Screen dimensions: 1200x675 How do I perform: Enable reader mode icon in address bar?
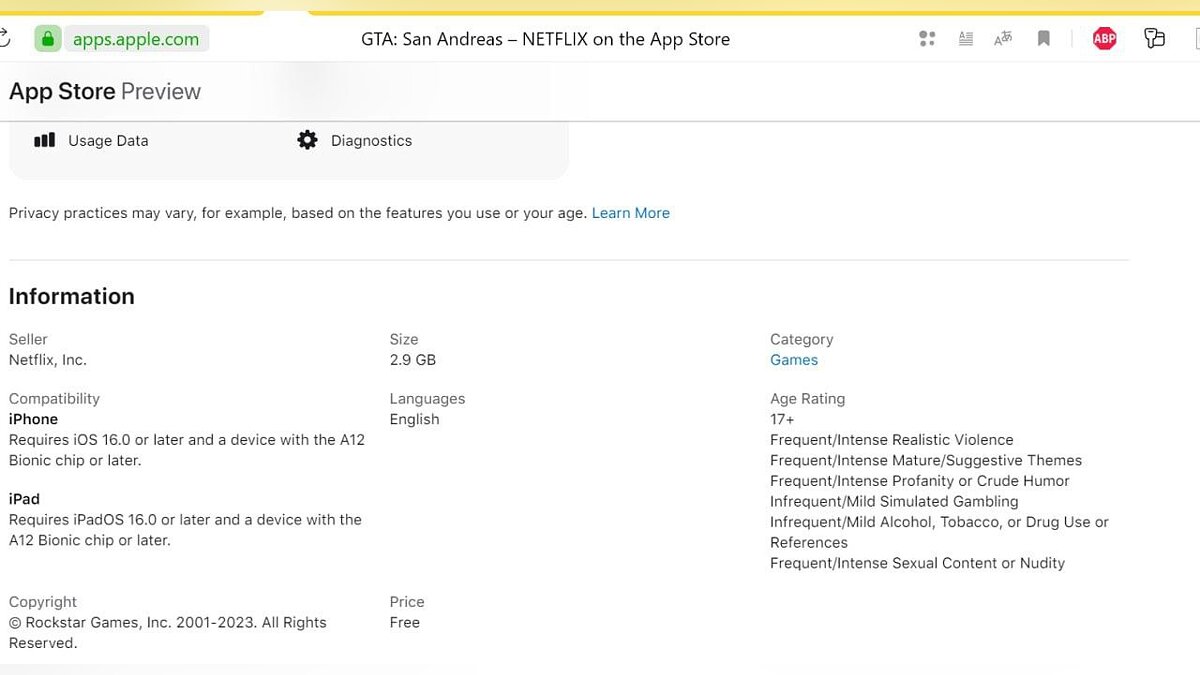965,39
